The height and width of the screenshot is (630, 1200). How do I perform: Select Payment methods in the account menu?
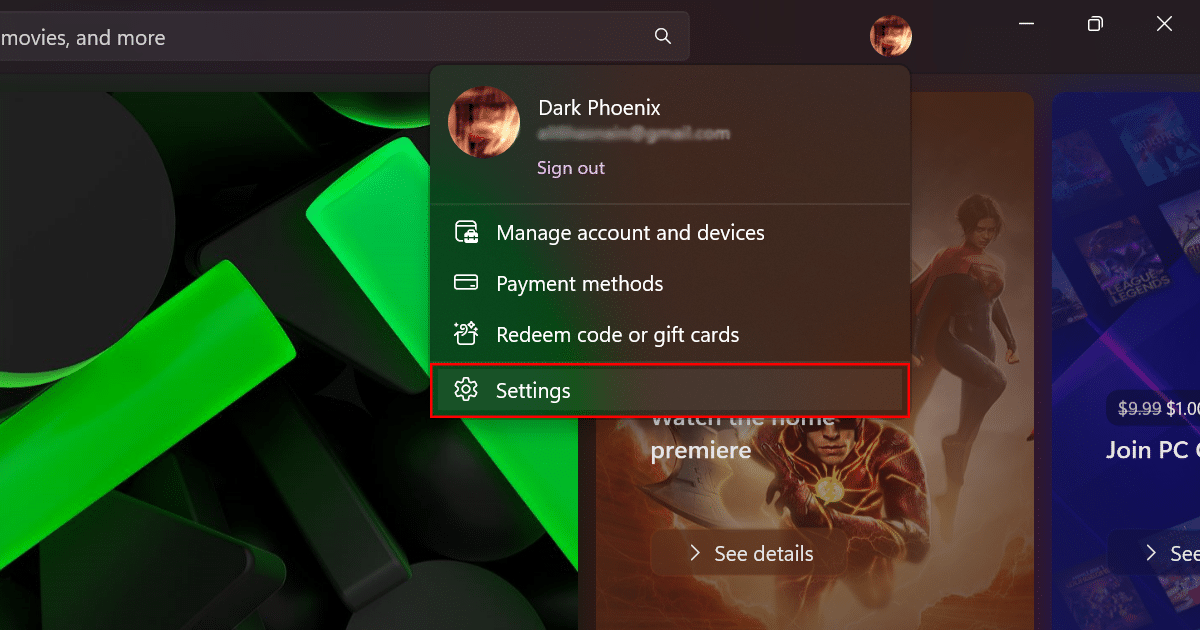click(x=579, y=284)
